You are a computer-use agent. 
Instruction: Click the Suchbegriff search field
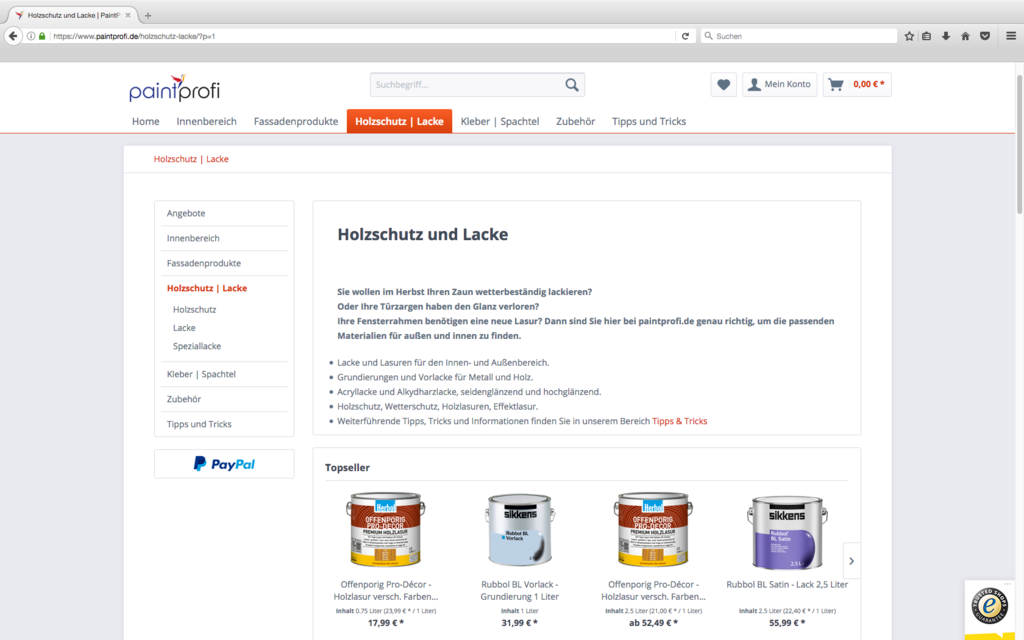[x=466, y=85]
